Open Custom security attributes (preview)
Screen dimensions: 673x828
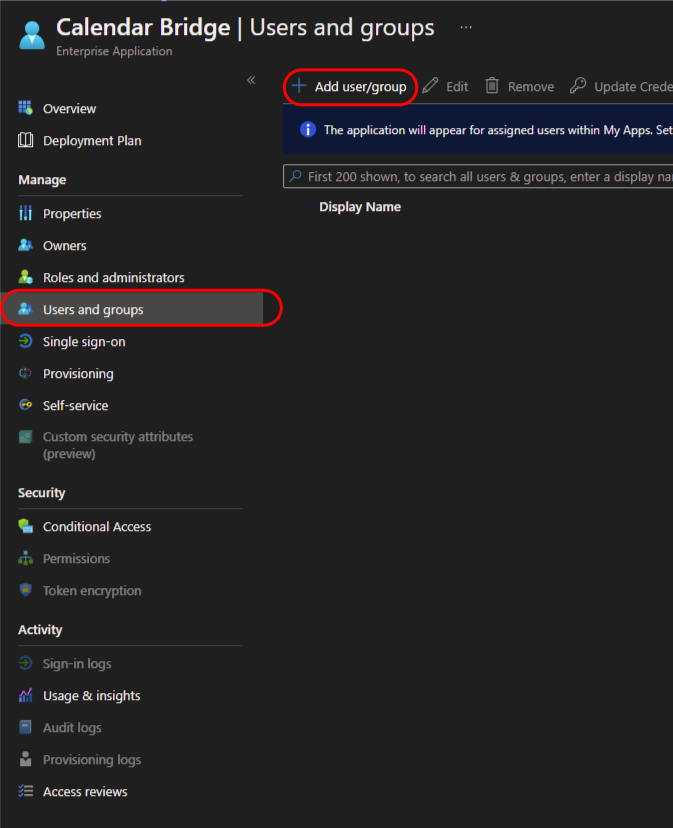(118, 445)
